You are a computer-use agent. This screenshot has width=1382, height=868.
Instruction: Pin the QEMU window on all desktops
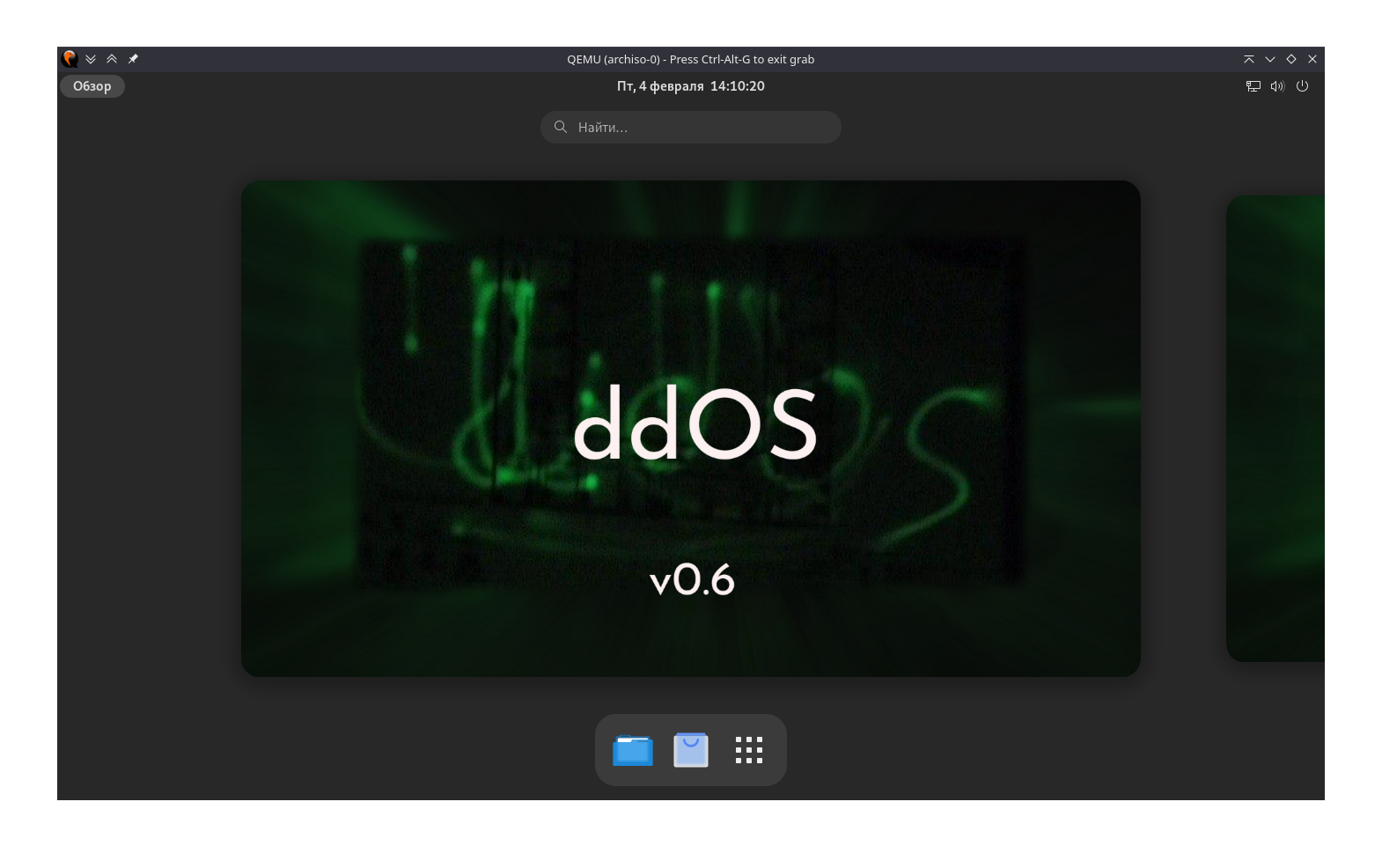pos(133,59)
